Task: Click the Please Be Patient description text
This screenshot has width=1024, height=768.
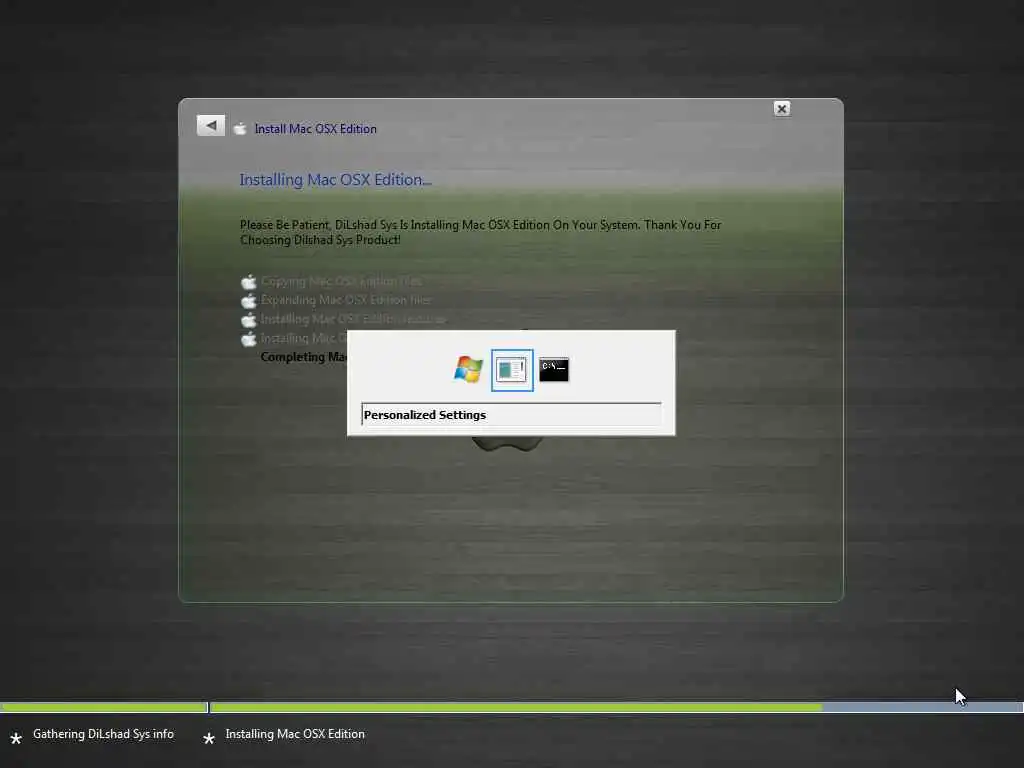Action: point(481,232)
